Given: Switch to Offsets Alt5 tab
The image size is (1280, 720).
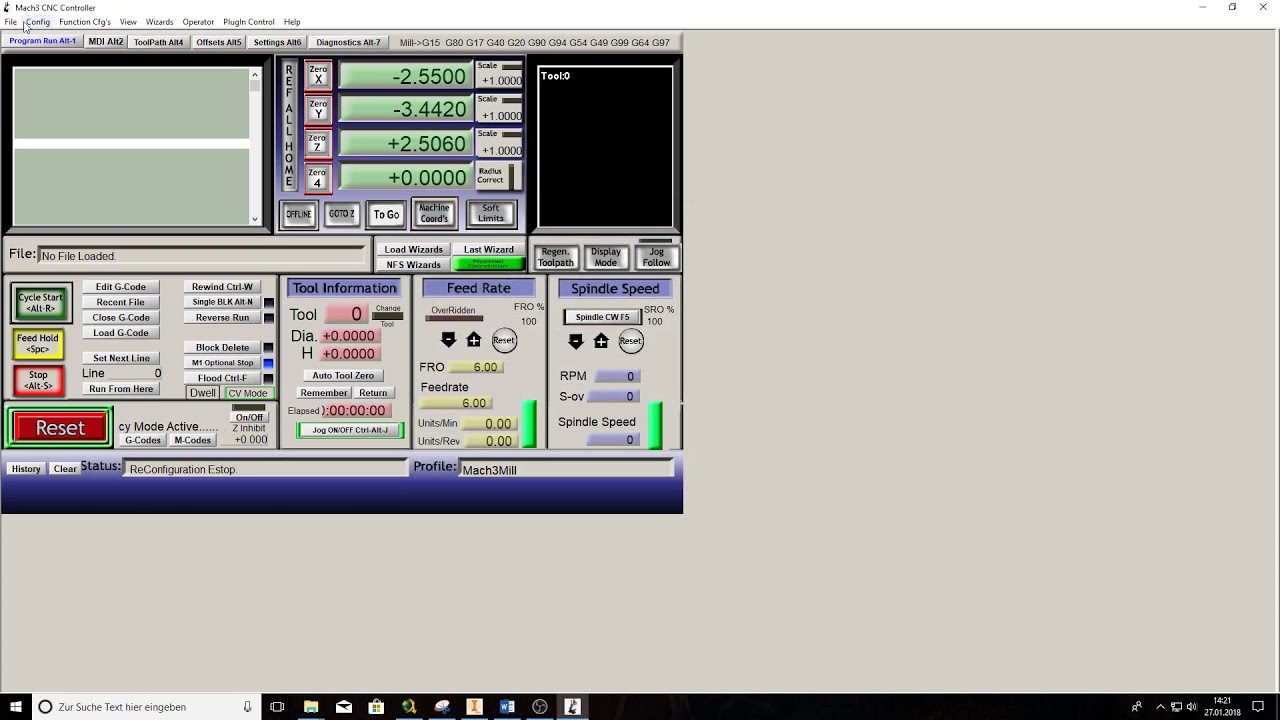Looking at the screenshot, I should click(x=219, y=42).
